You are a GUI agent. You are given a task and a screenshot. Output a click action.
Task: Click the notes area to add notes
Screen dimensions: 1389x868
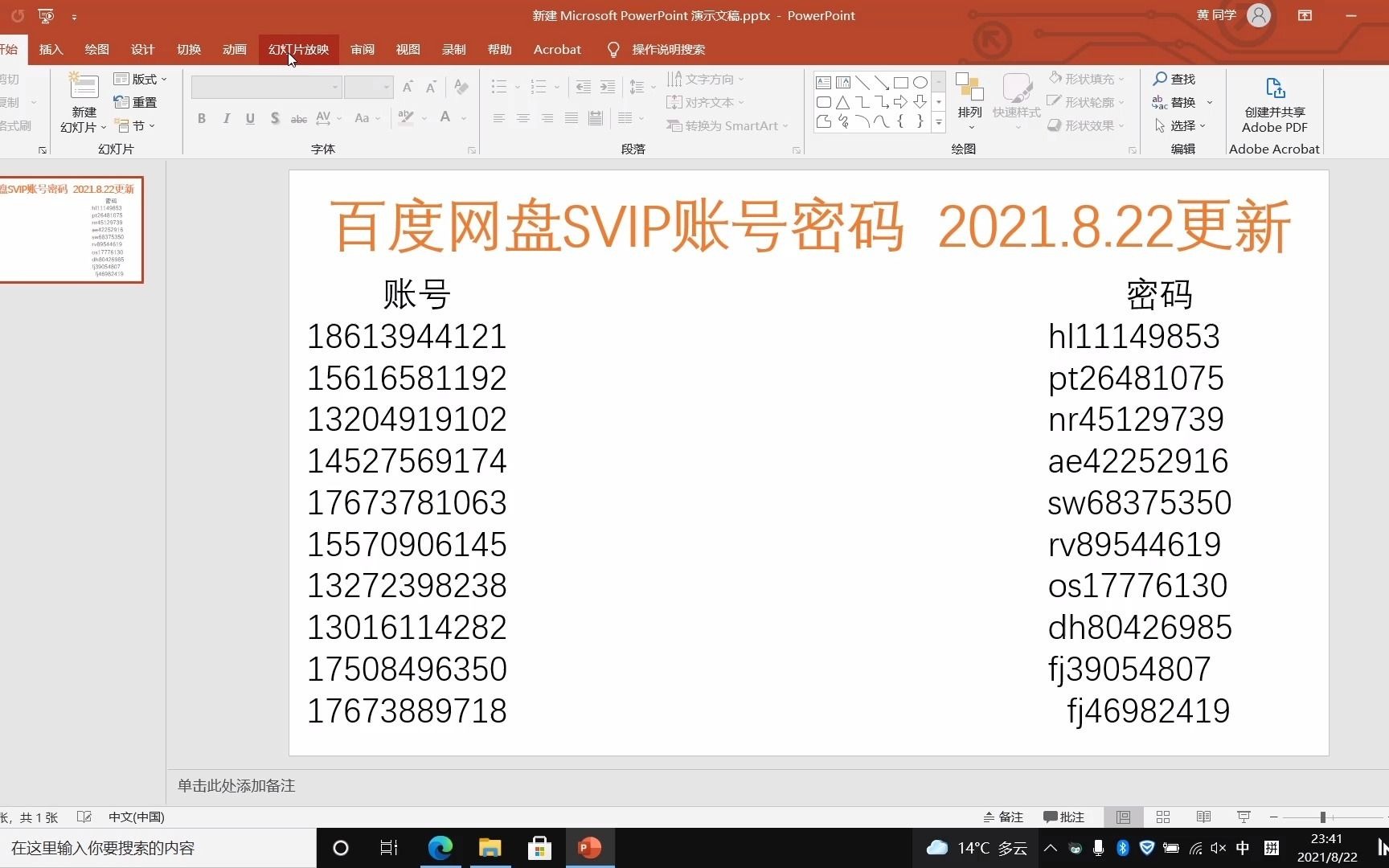point(236,785)
